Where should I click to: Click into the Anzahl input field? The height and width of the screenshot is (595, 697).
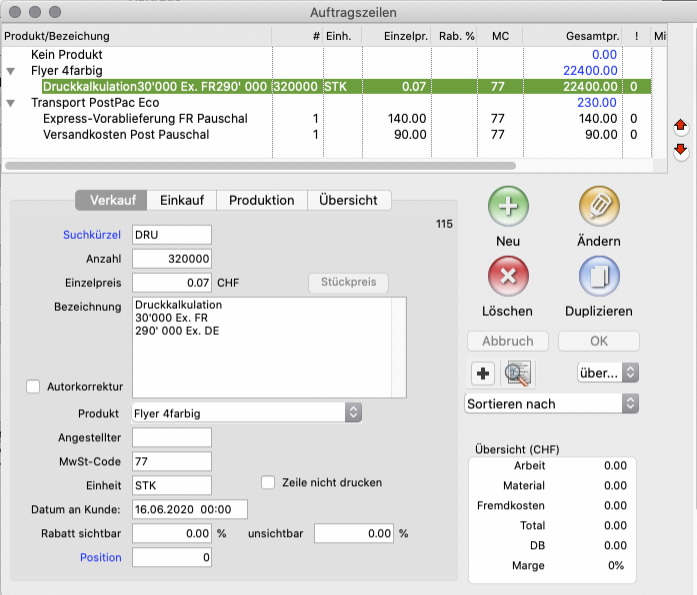pos(172,259)
